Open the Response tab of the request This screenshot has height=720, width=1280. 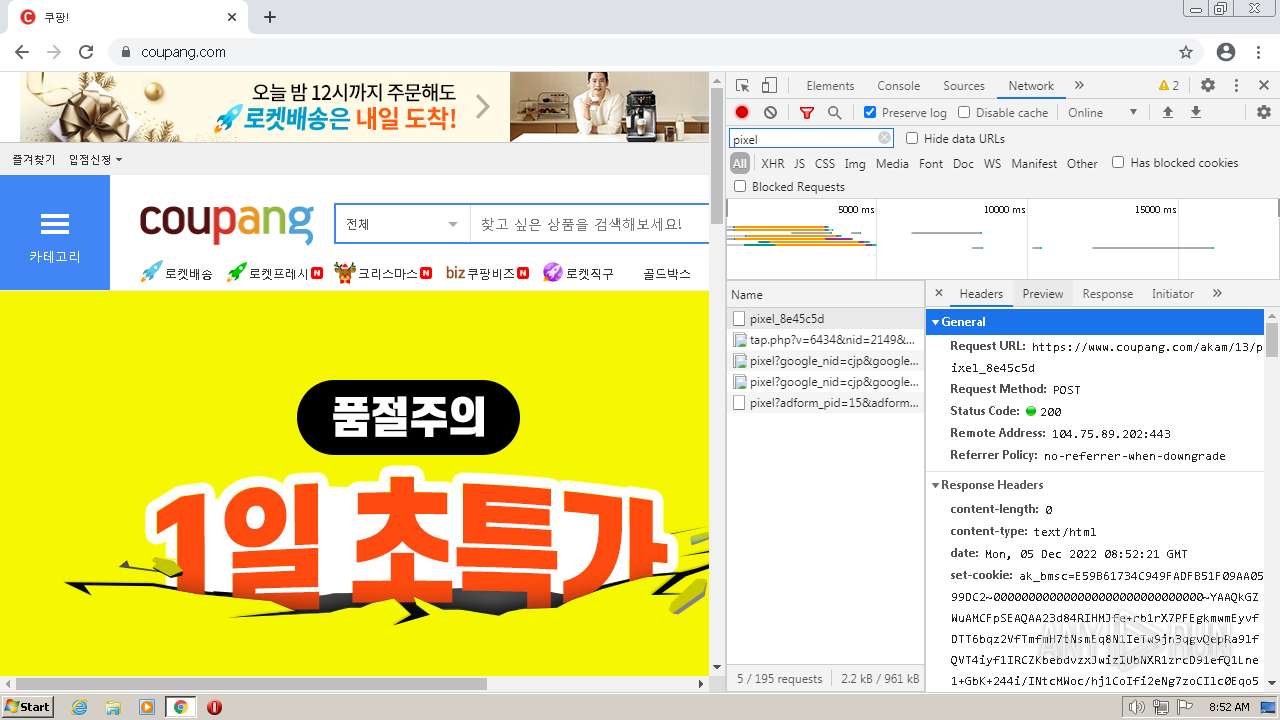tap(1107, 293)
